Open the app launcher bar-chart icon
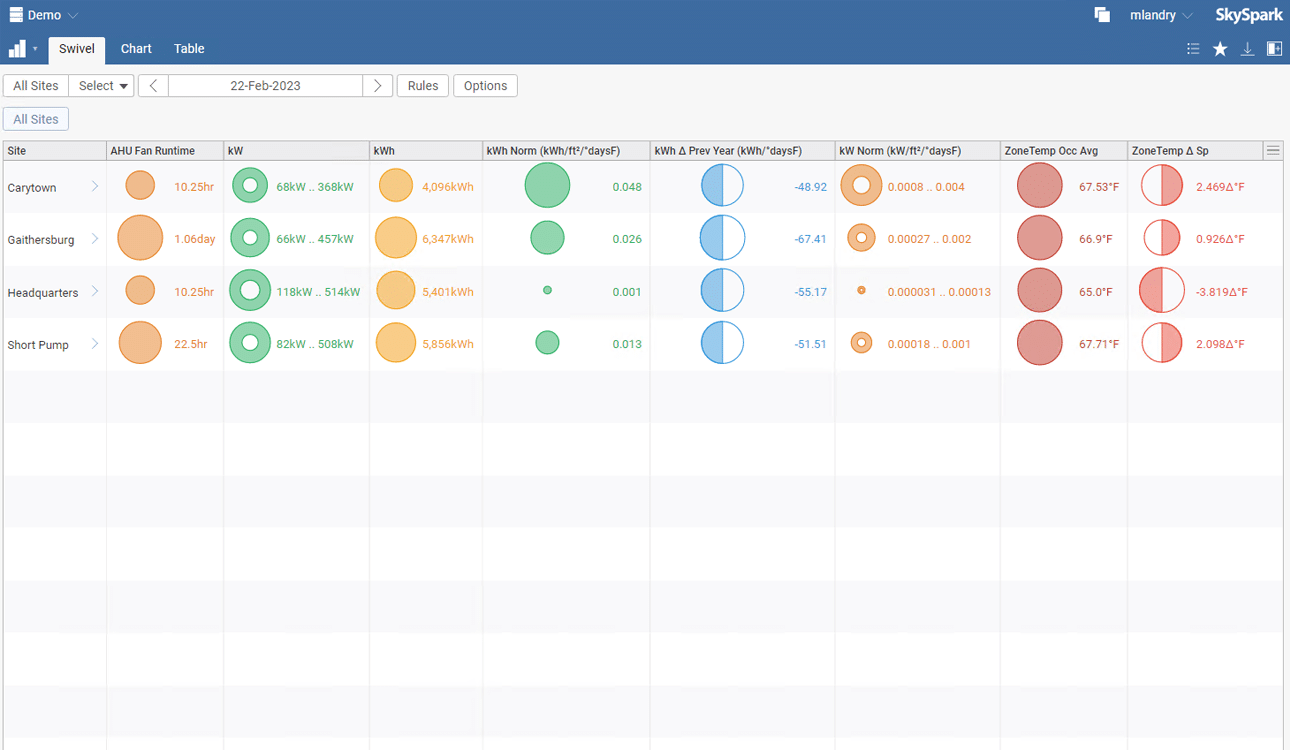The height and width of the screenshot is (750, 1290). [x=17, y=49]
